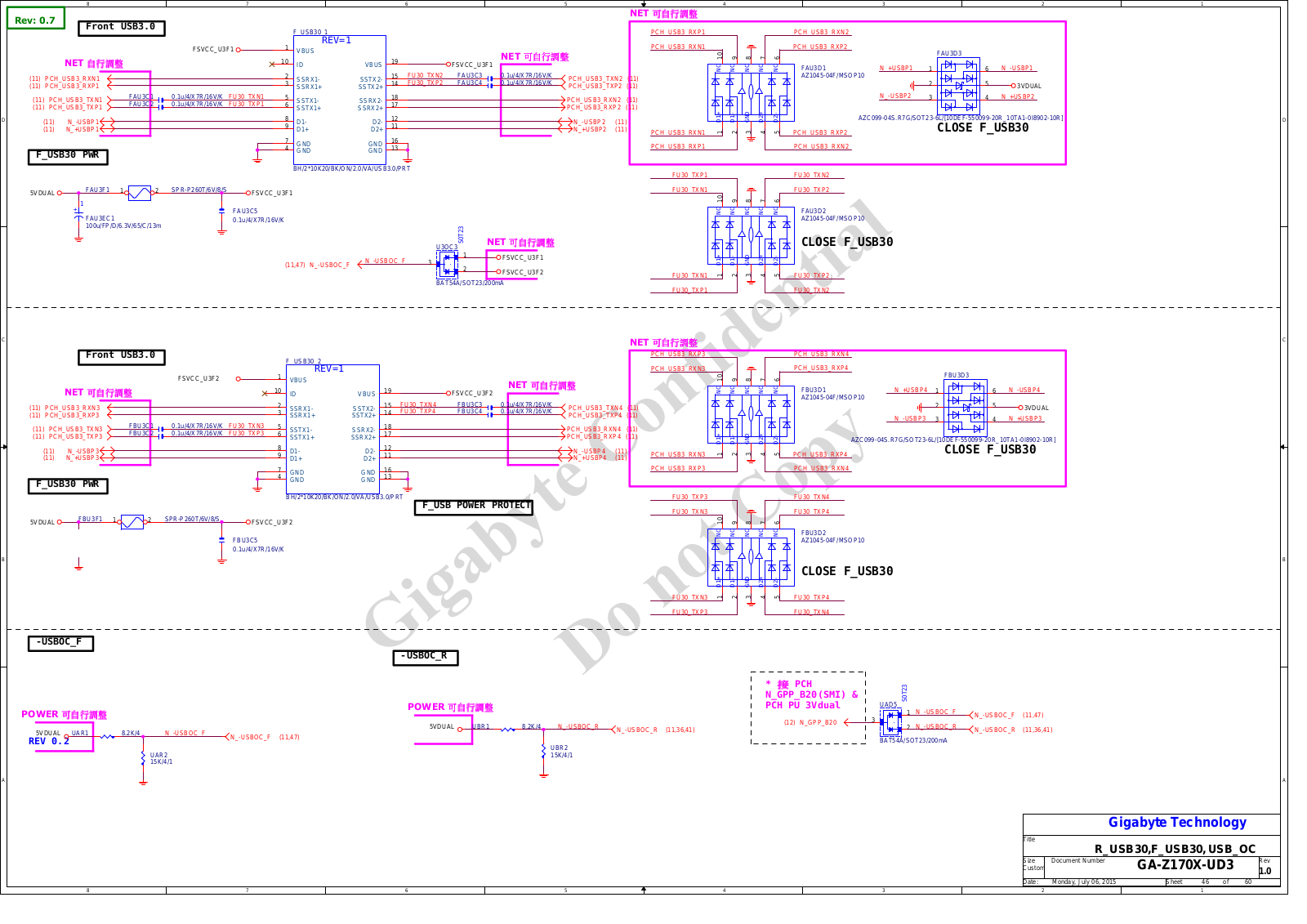
Task: Click the 'GA-Z170X-UD3' document number
Action: (1185, 865)
